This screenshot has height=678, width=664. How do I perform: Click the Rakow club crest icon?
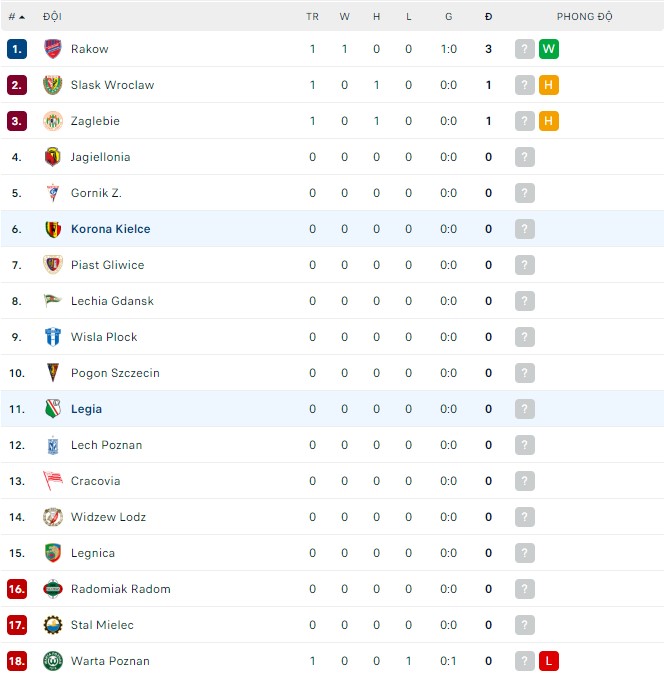53,49
